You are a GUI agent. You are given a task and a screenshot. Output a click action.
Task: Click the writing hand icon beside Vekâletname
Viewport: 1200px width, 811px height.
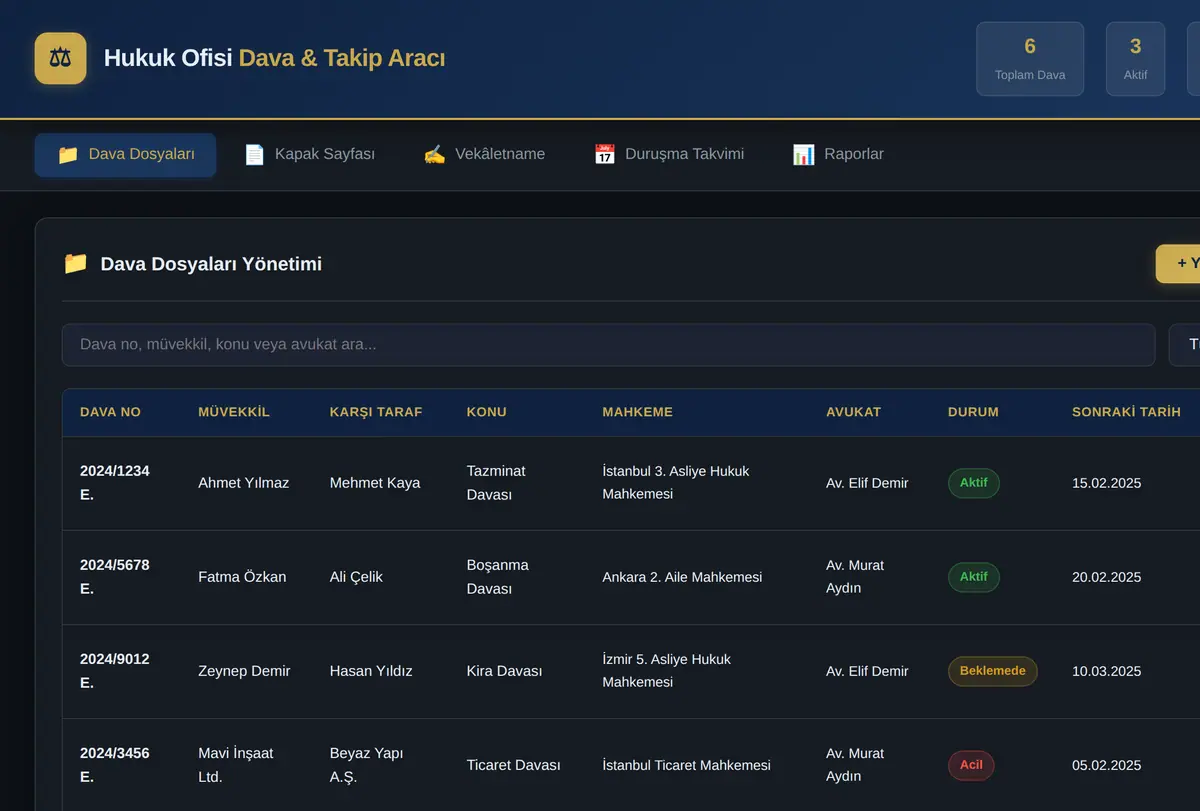pyautogui.click(x=434, y=155)
